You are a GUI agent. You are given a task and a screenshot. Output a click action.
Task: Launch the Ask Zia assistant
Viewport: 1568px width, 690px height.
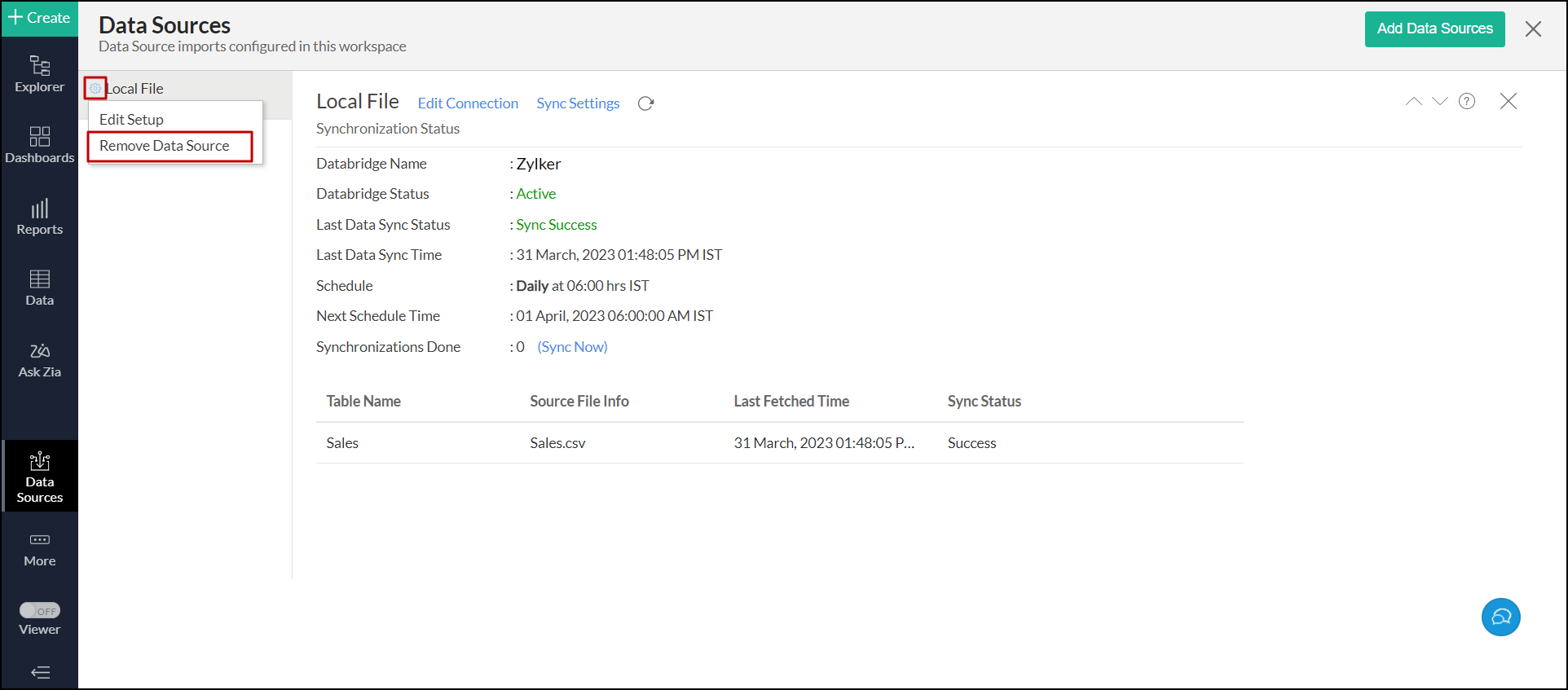(39, 359)
